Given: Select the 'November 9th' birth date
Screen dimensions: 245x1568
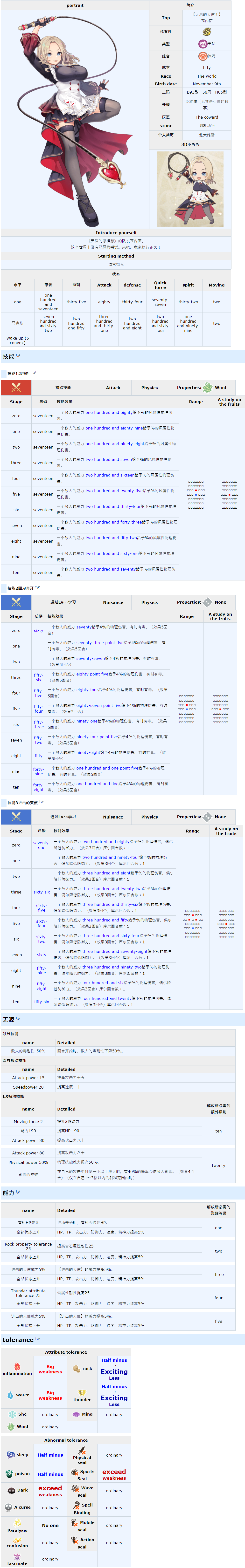Looking at the screenshot, I should [207, 84].
